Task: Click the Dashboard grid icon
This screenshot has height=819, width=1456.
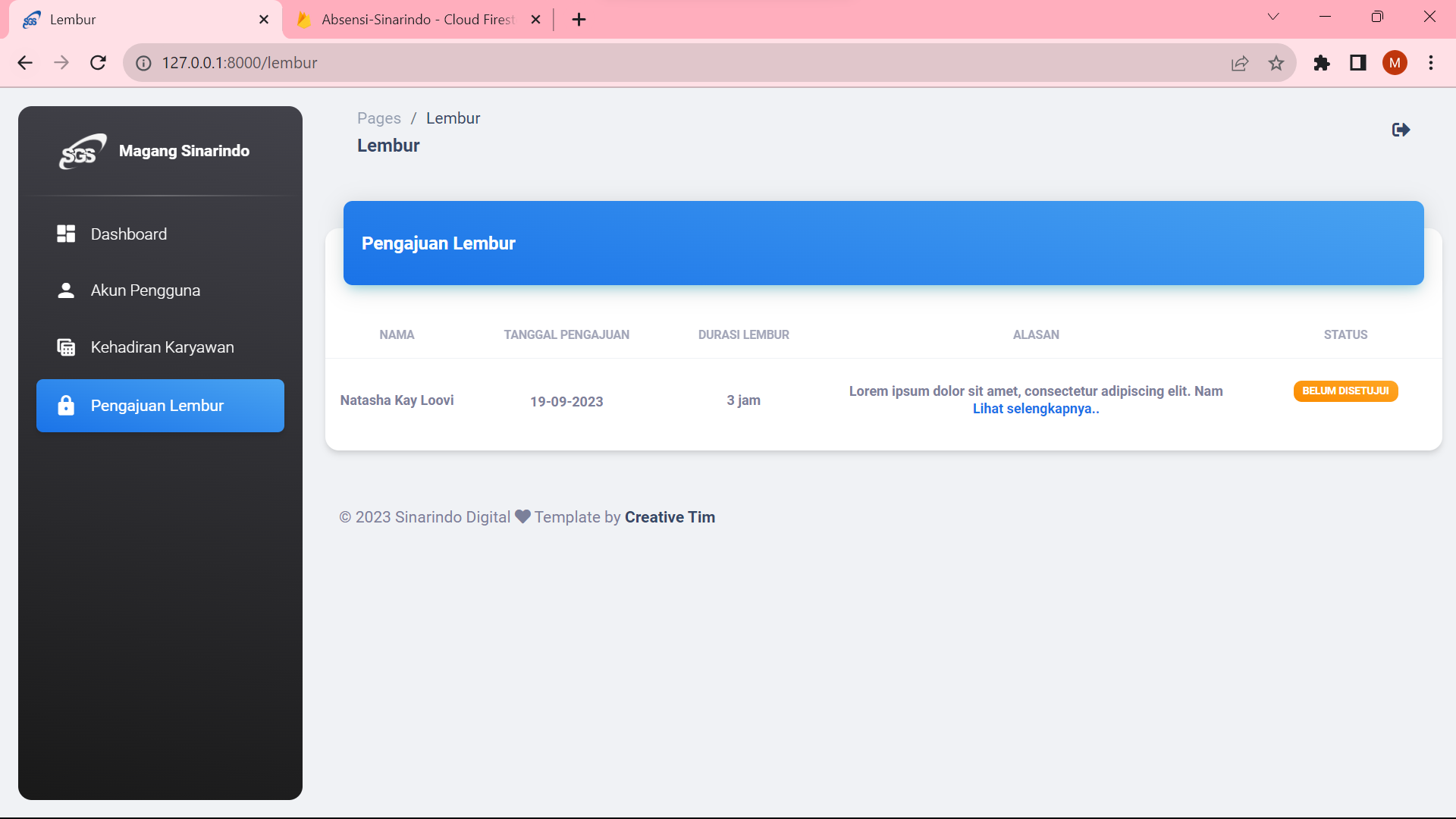Action: click(66, 234)
